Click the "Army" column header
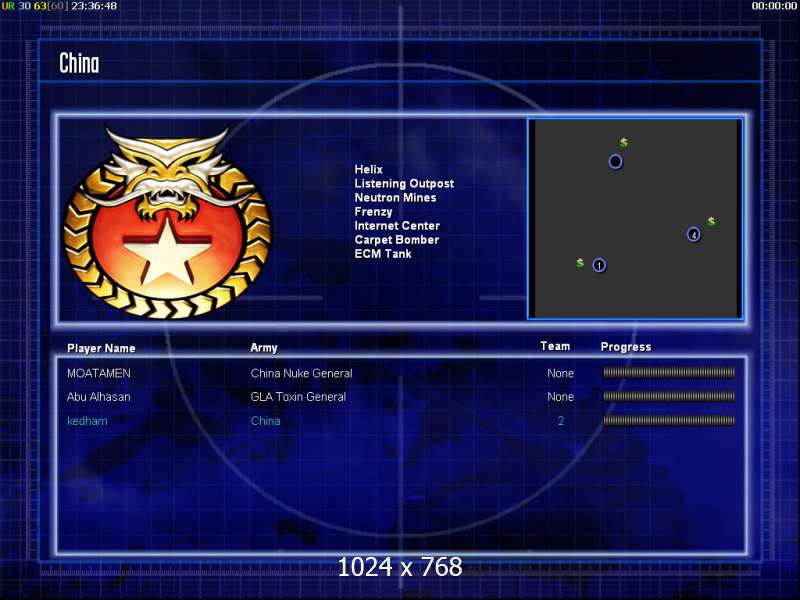The width and height of the screenshot is (800, 600). point(264,348)
